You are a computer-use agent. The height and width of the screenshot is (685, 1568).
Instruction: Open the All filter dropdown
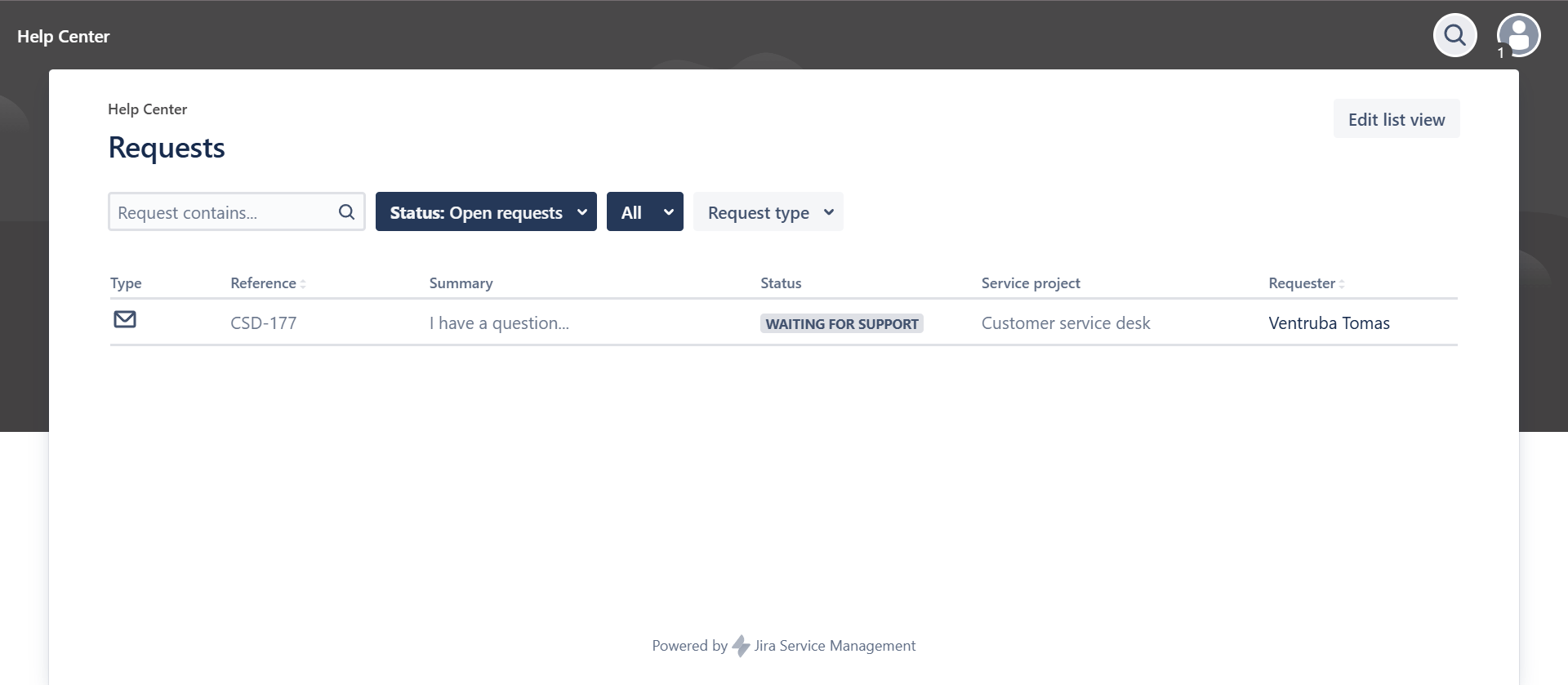tap(644, 212)
